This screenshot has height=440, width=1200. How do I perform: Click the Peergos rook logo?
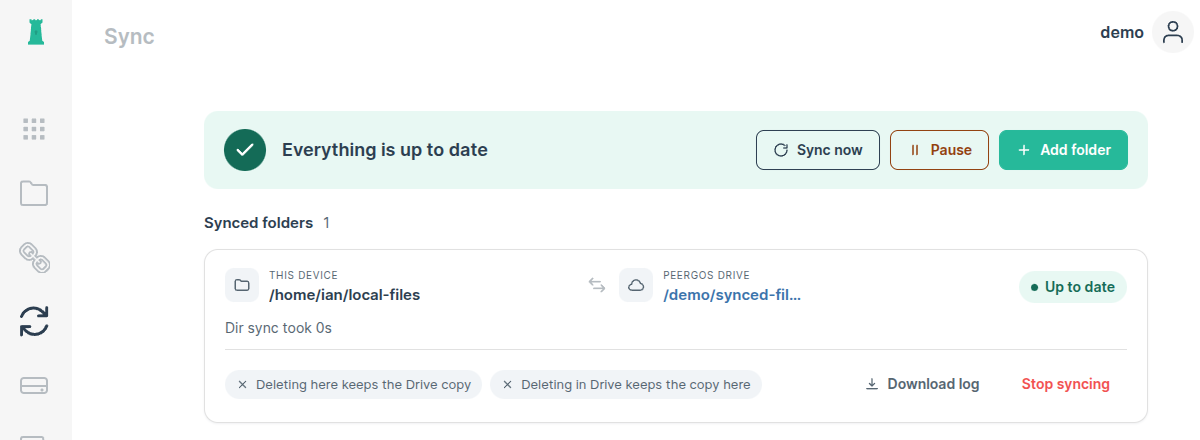(x=36, y=33)
